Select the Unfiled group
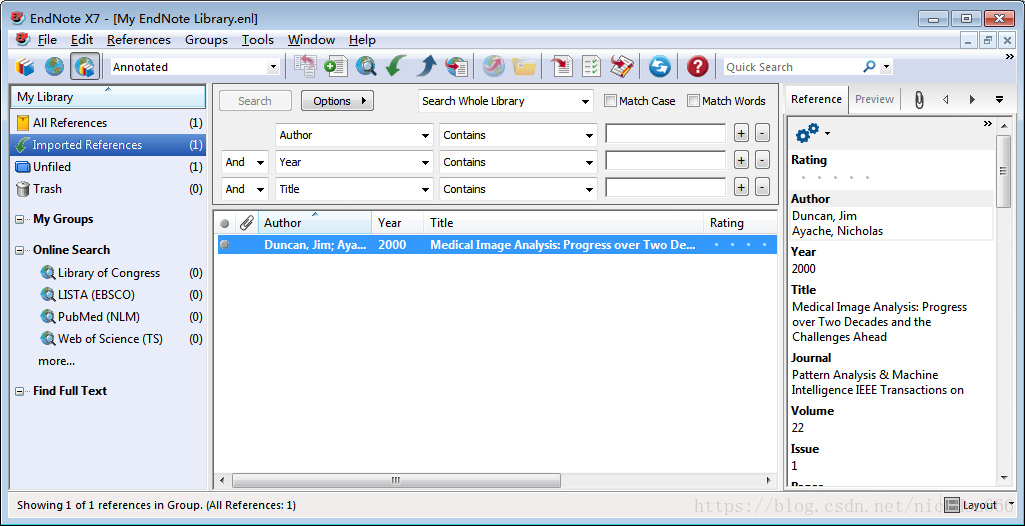Image resolution: width=1025 pixels, height=526 pixels. pos(108,167)
